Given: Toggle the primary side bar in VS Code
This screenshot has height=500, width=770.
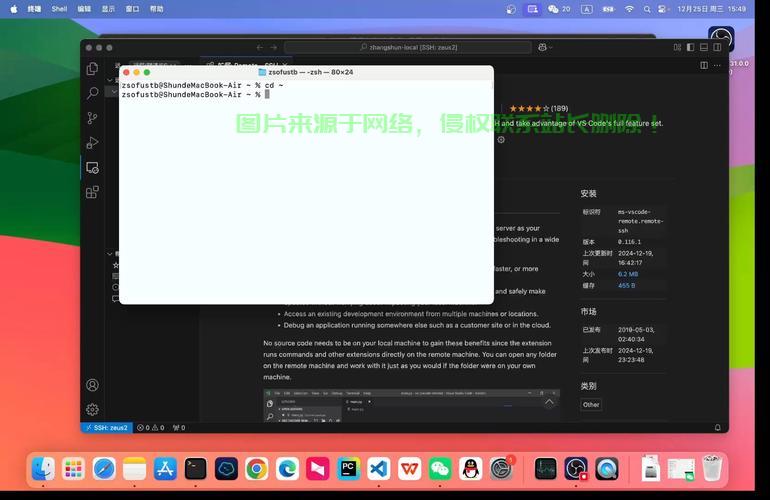Looking at the screenshot, I should (x=690, y=48).
